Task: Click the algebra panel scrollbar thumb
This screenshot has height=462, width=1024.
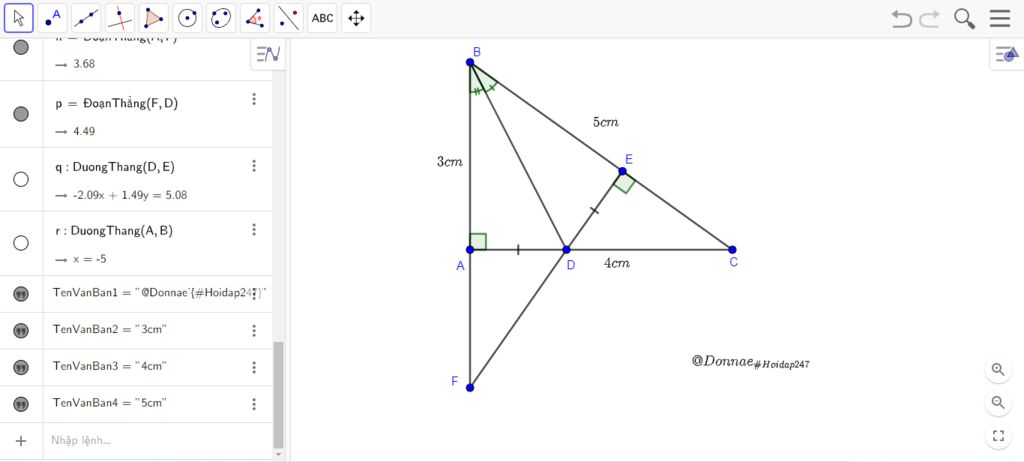Action: [x=279, y=394]
